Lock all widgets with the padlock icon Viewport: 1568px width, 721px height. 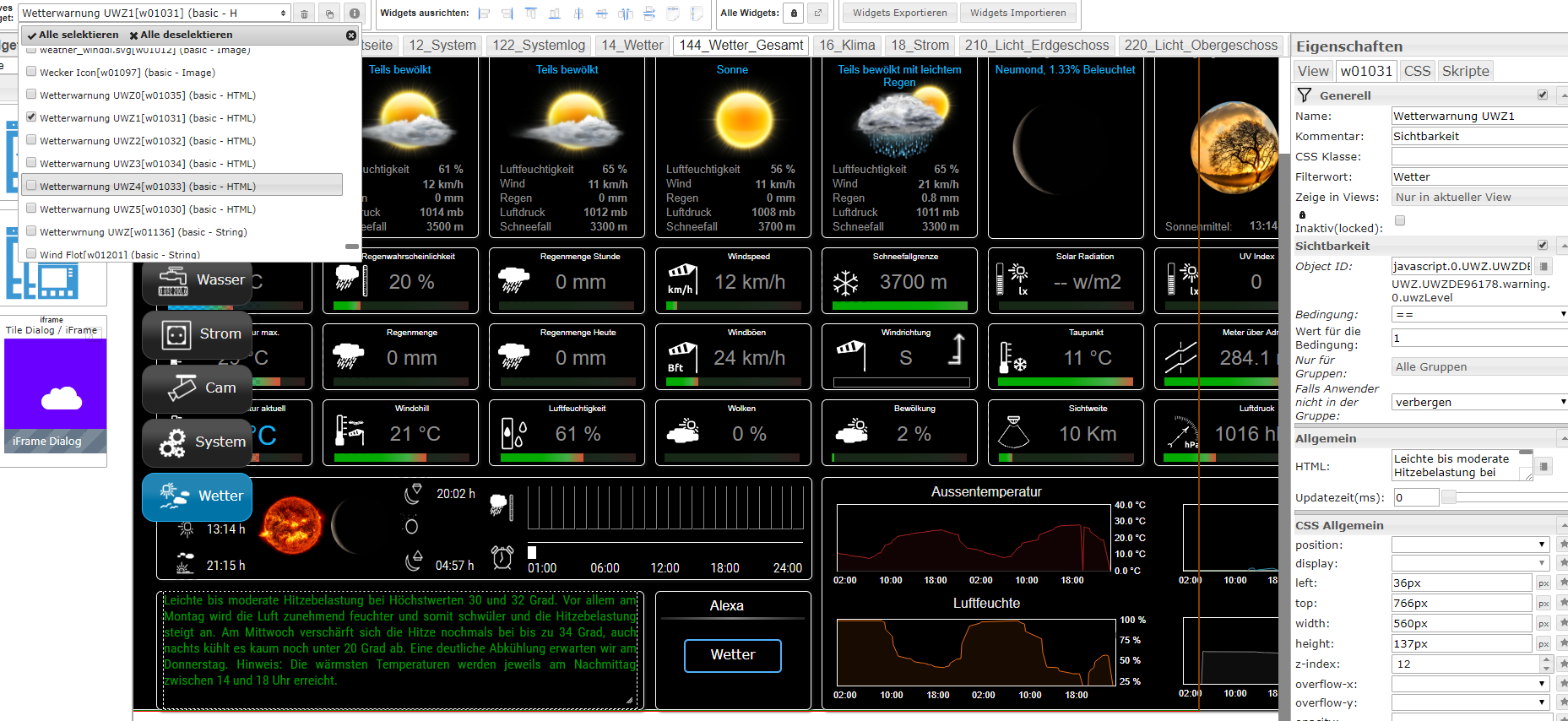[x=794, y=14]
